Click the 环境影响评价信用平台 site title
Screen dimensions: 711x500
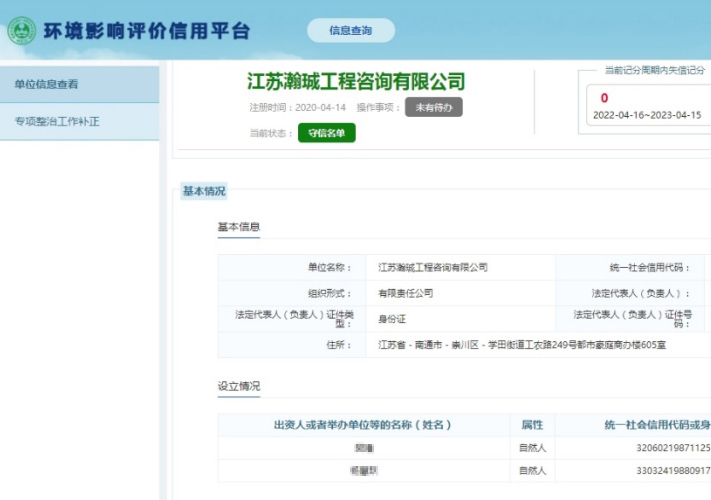click(145, 30)
